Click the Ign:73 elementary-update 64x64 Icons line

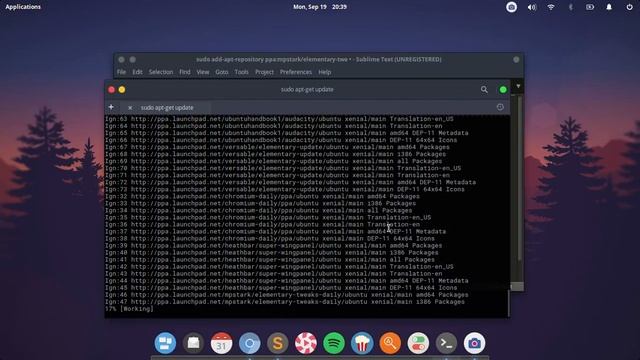click(x=285, y=189)
